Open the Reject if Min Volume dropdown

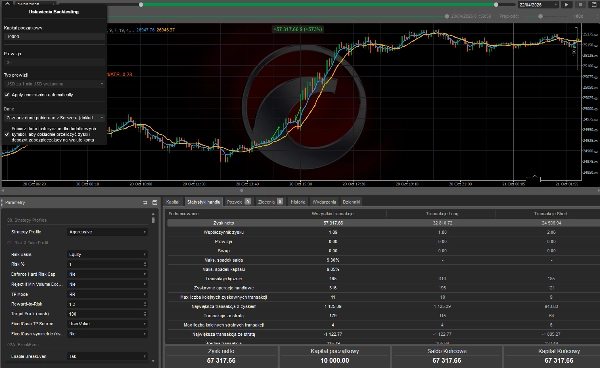pos(107,284)
